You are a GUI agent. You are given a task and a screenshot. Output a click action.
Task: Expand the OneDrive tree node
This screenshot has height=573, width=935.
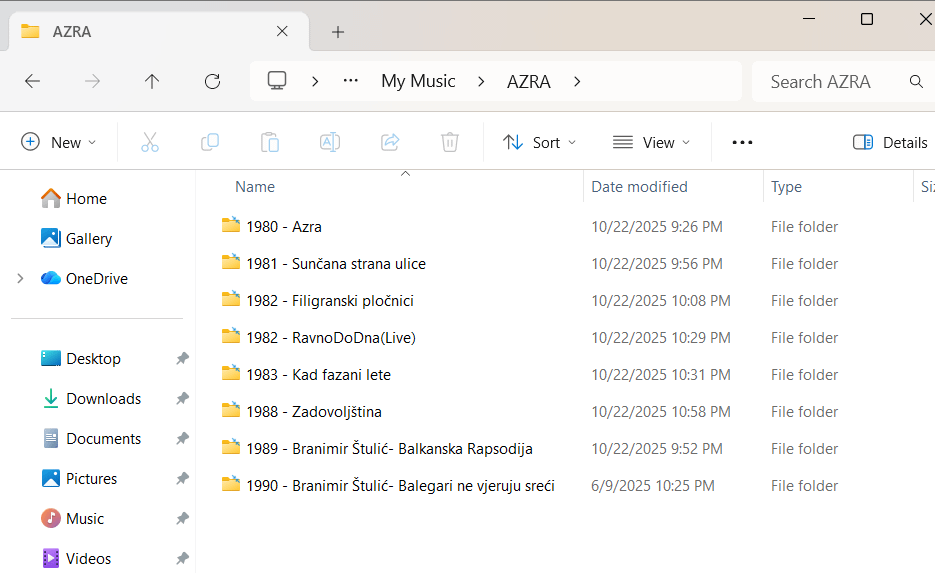(20, 278)
